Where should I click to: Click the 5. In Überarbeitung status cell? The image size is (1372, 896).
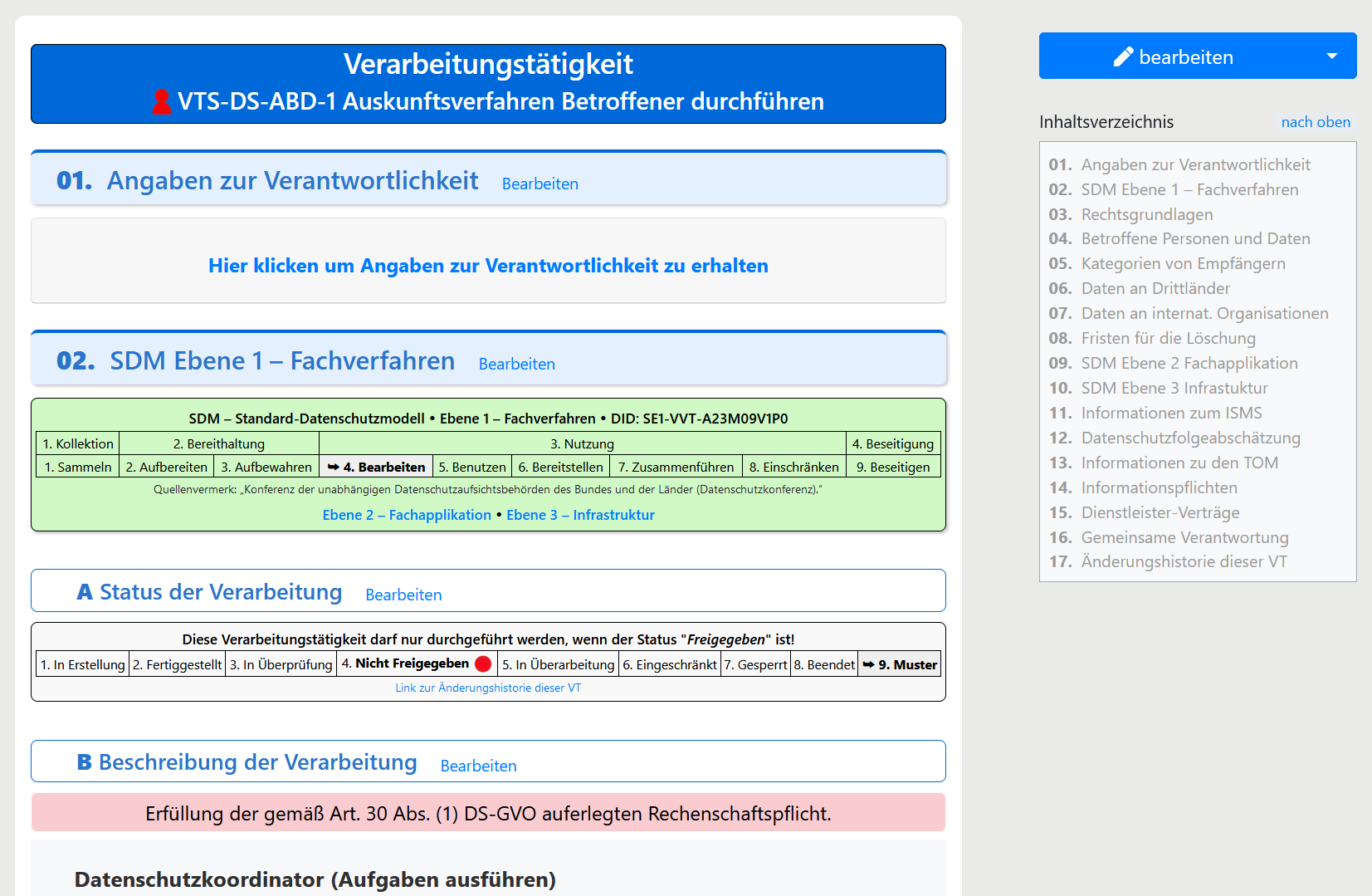[x=558, y=664]
